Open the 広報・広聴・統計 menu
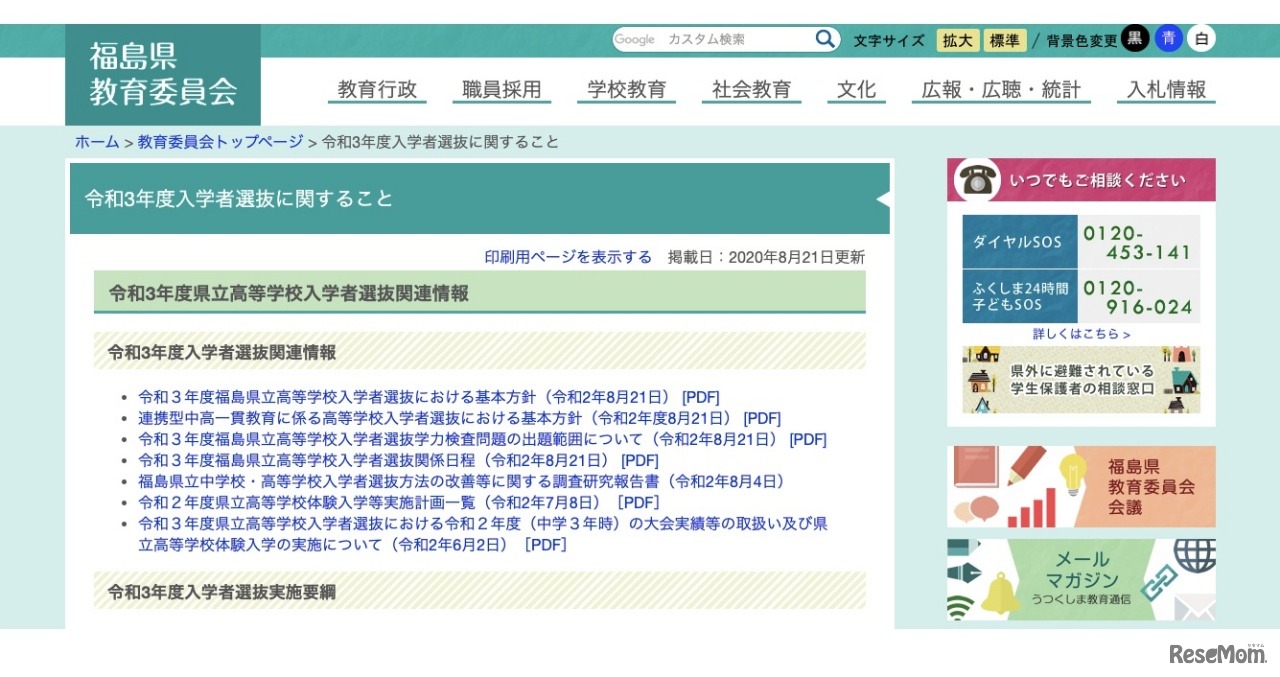The image size is (1280, 677). 1002,90
